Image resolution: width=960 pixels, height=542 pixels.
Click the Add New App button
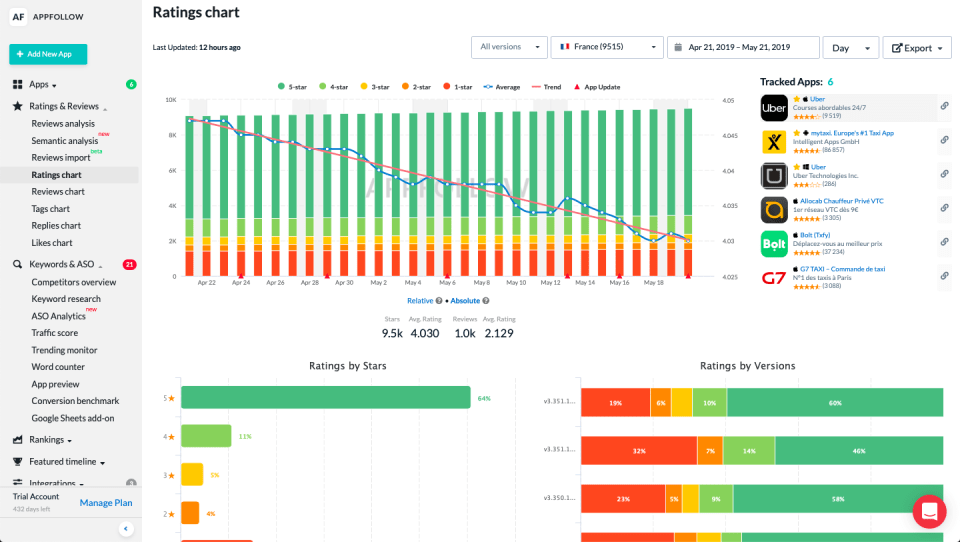pyautogui.click(x=48, y=54)
